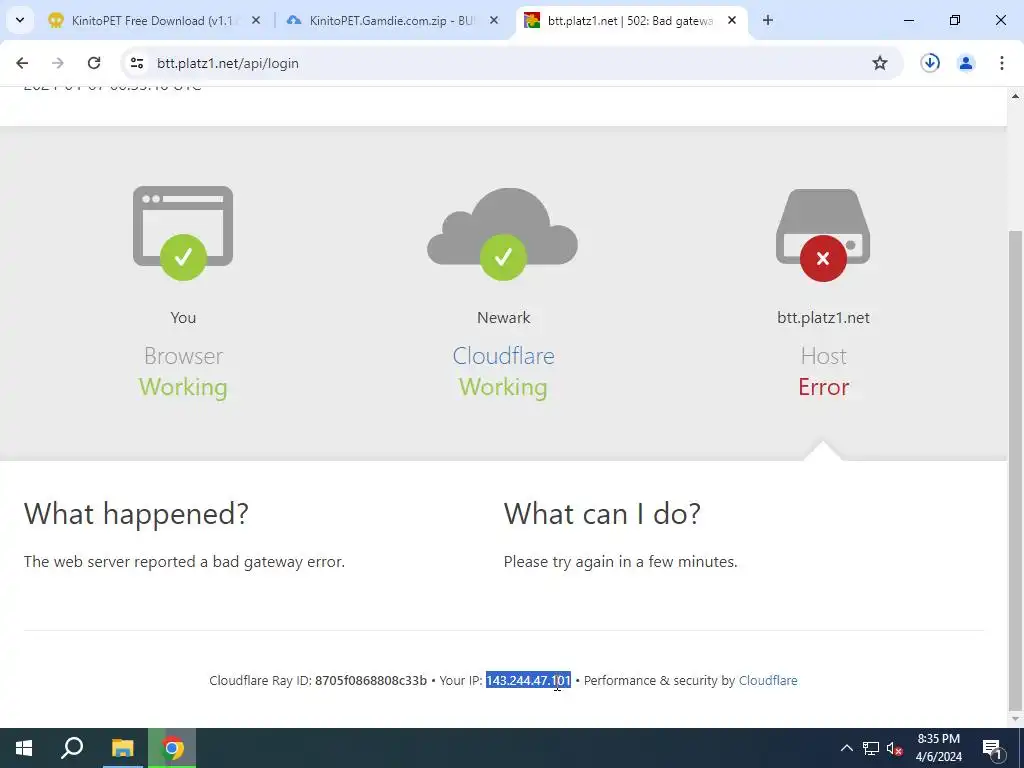
Task: Close the btt.platz1.net tab
Action: point(732,20)
